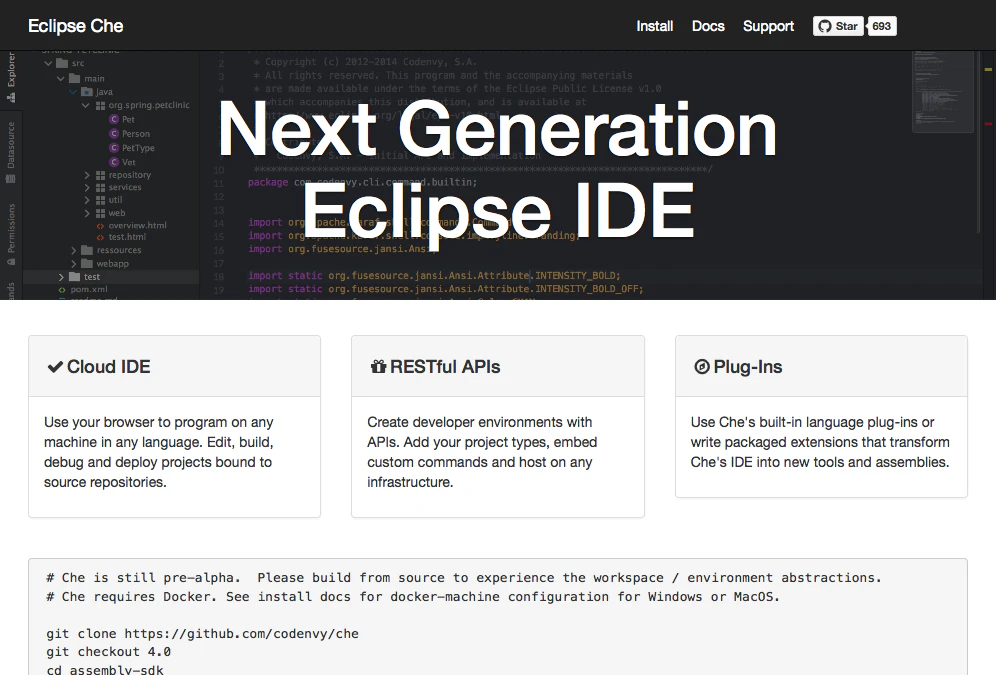Expand the repository package in tree

point(87,175)
